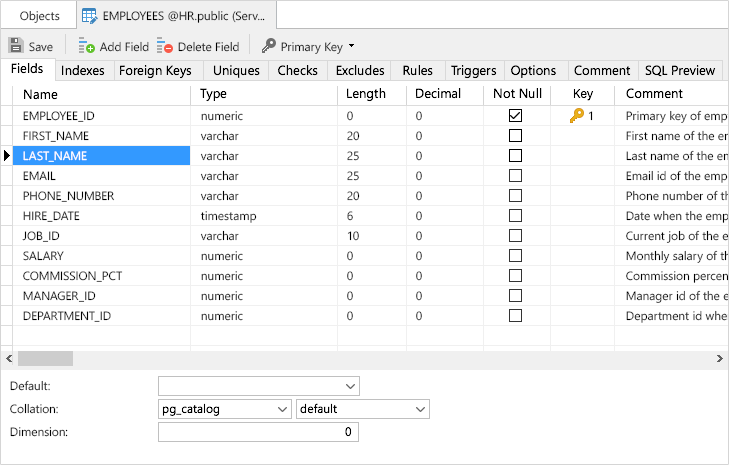The height and width of the screenshot is (465, 729).
Task: Toggle Not Null checkbox for LAST_NAME
Action: tap(515, 155)
